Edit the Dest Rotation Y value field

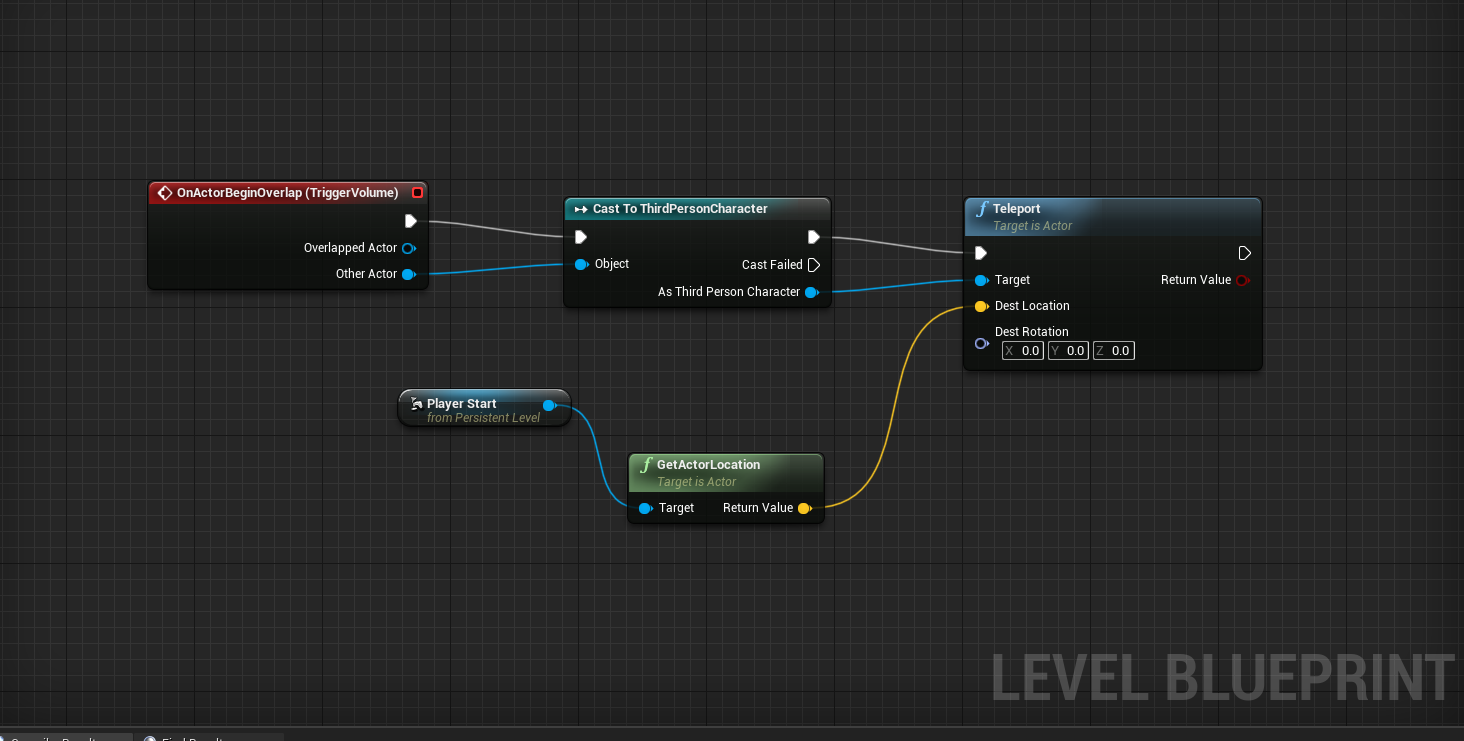(1068, 350)
